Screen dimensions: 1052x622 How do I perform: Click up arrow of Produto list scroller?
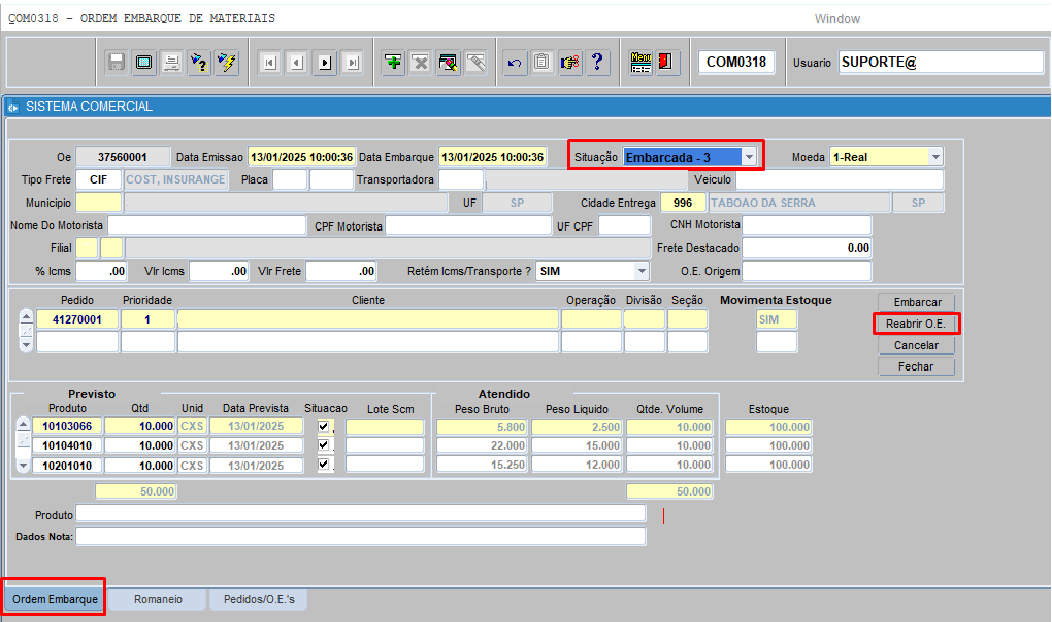click(23, 425)
